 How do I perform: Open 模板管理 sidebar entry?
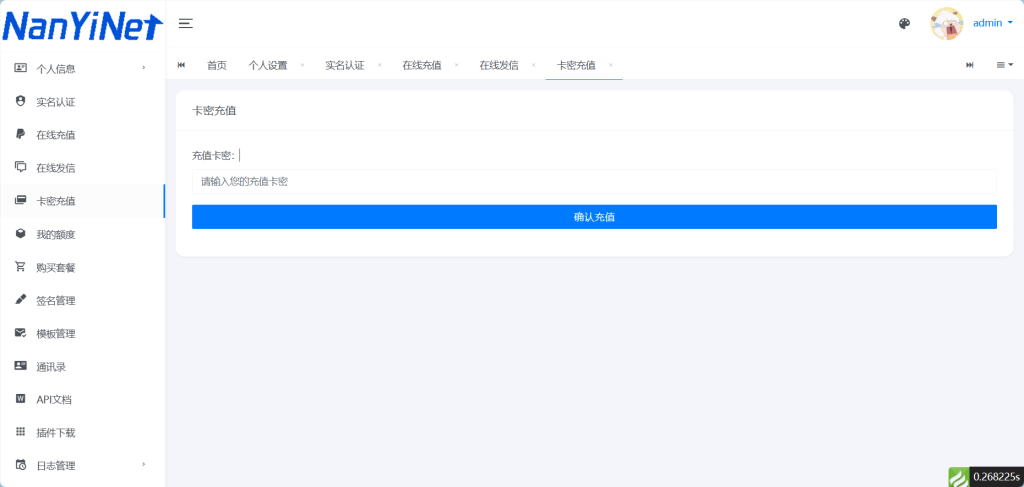click(56, 334)
